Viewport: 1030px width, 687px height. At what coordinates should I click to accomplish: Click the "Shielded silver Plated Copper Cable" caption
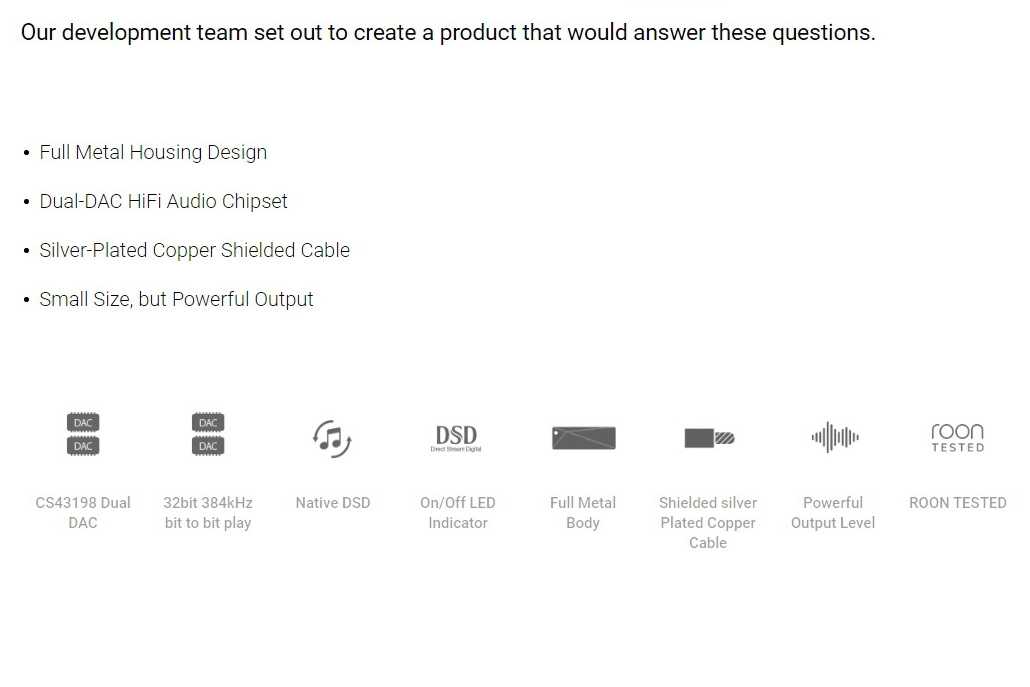pos(708,522)
